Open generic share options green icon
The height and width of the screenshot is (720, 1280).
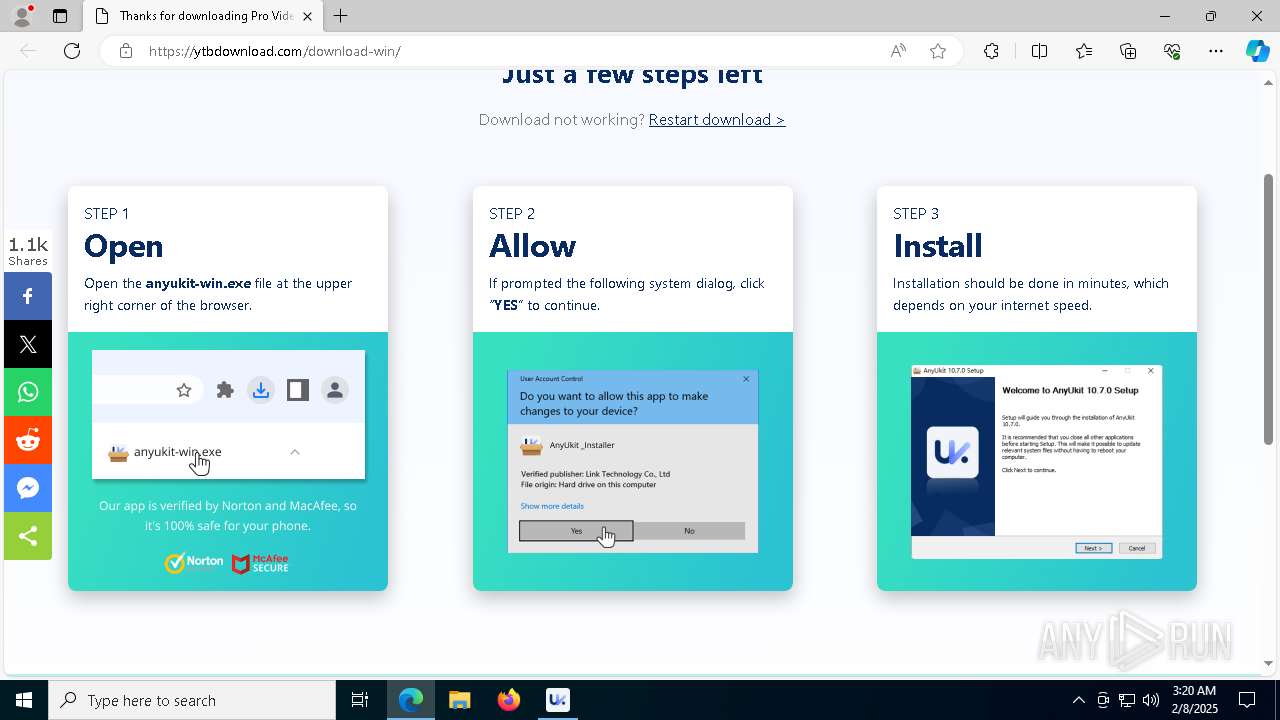point(28,536)
